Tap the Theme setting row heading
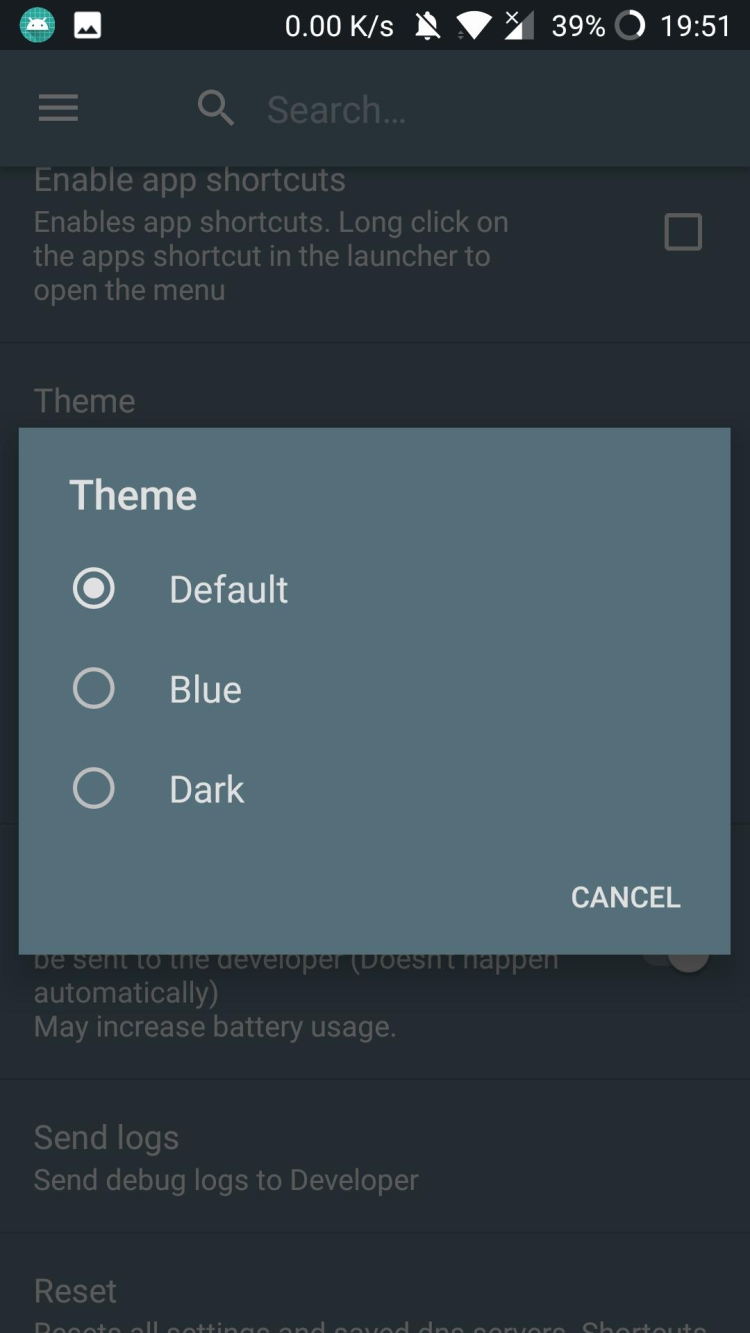 coord(85,401)
